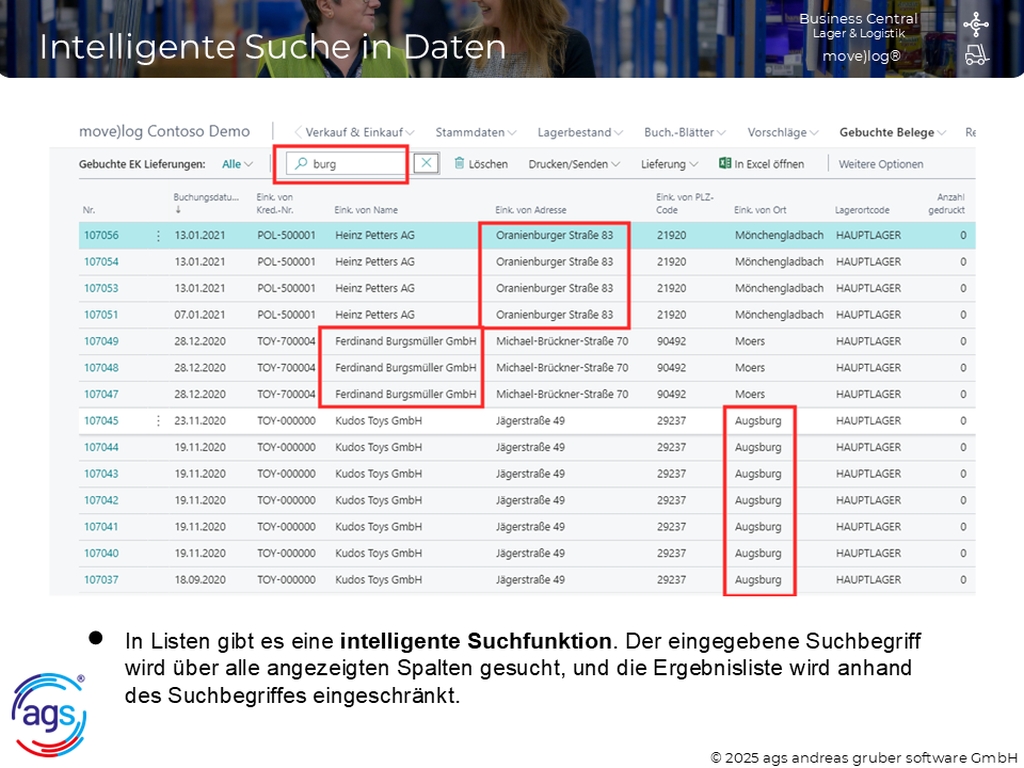Open delivery number 107041
The width and height of the screenshot is (1024, 768).
click(101, 527)
